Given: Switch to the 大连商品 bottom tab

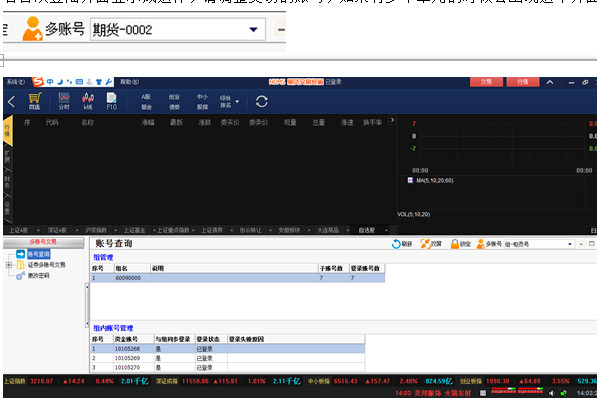Looking at the screenshot, I should (x=328, y=230).
